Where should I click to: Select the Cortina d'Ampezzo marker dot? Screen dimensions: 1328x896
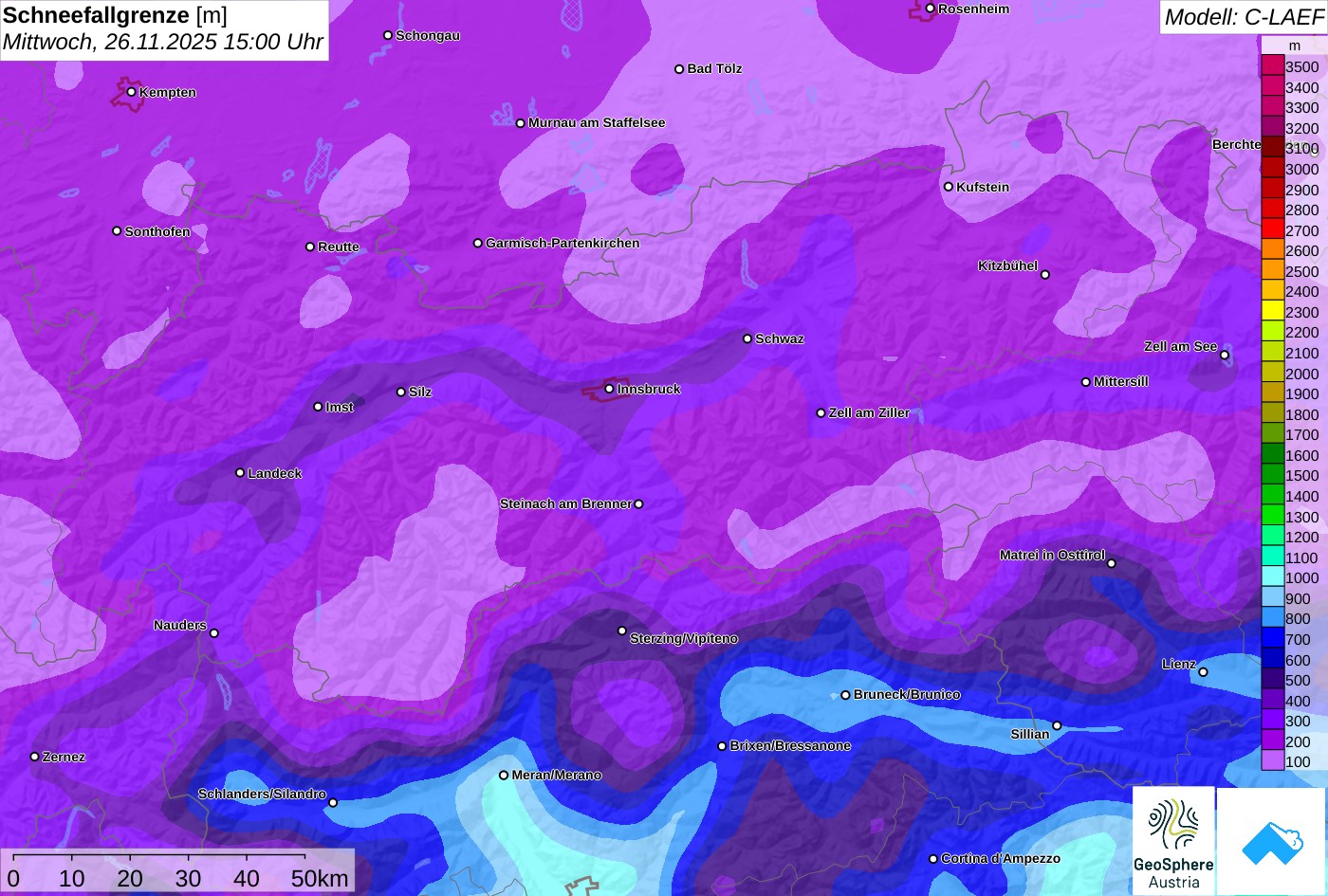pos(932,859)
